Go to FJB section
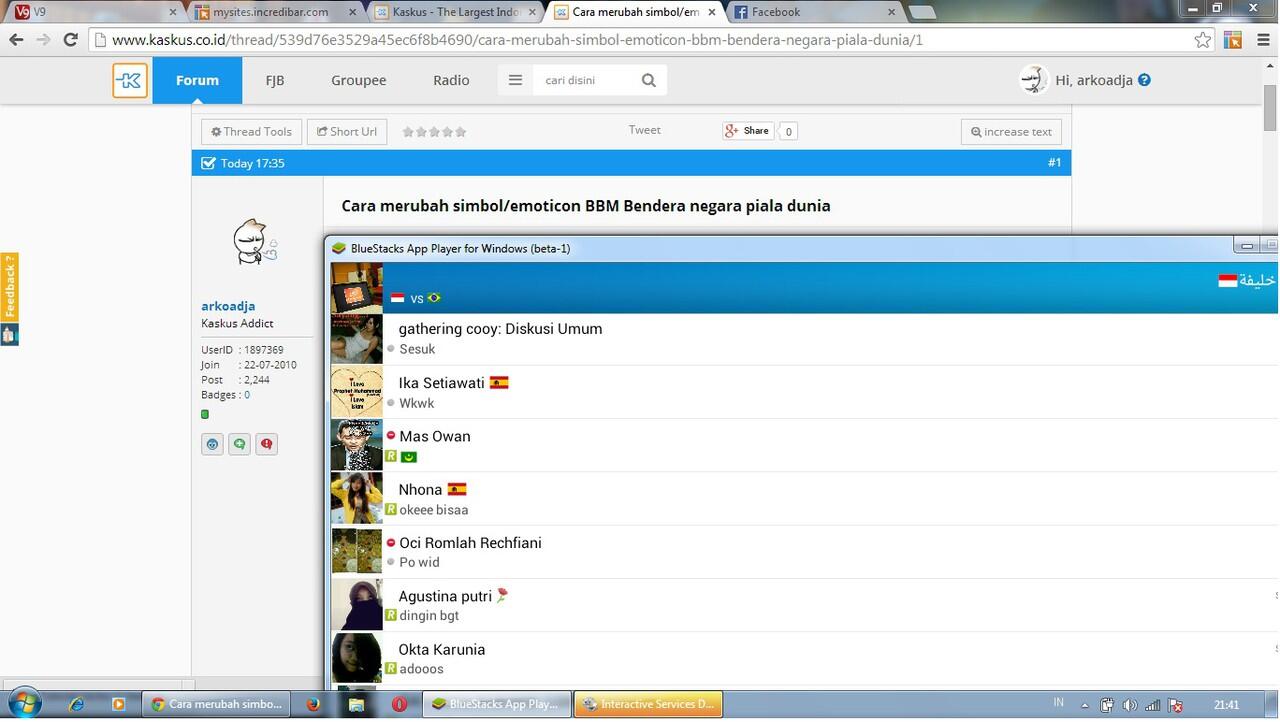 (274, 80)
